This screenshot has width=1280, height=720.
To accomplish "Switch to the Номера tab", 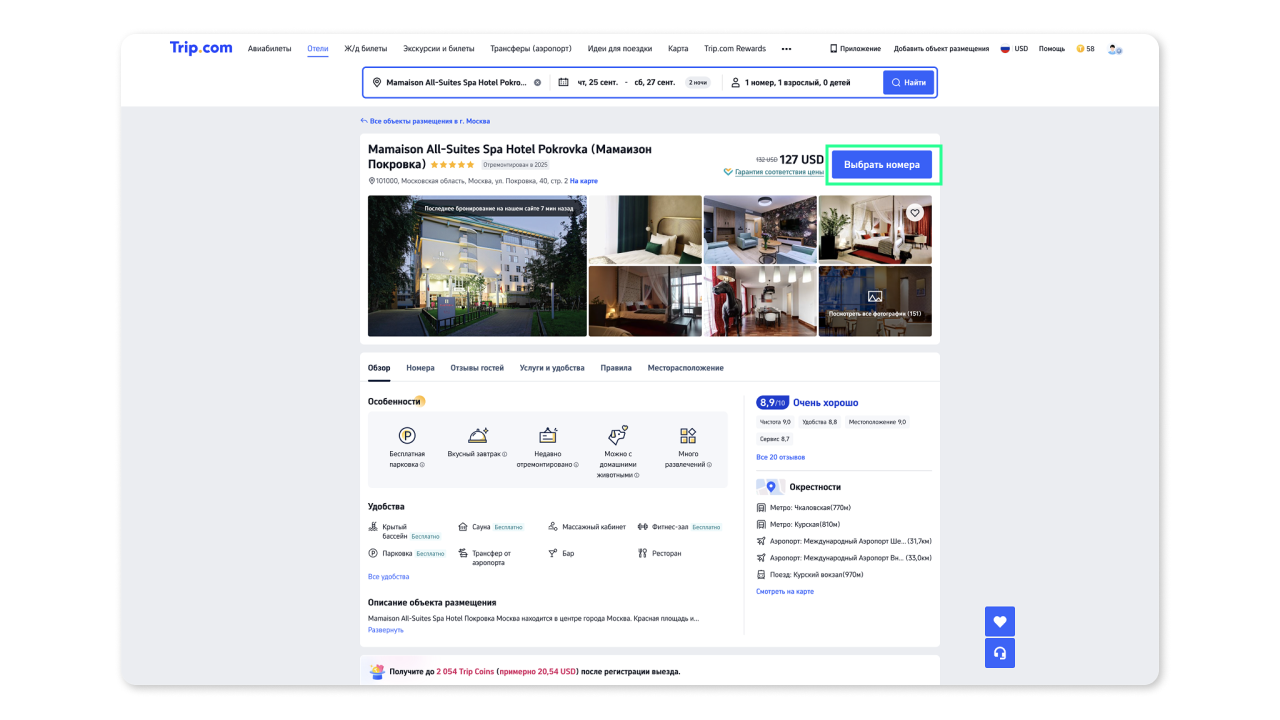I will 420,368.
